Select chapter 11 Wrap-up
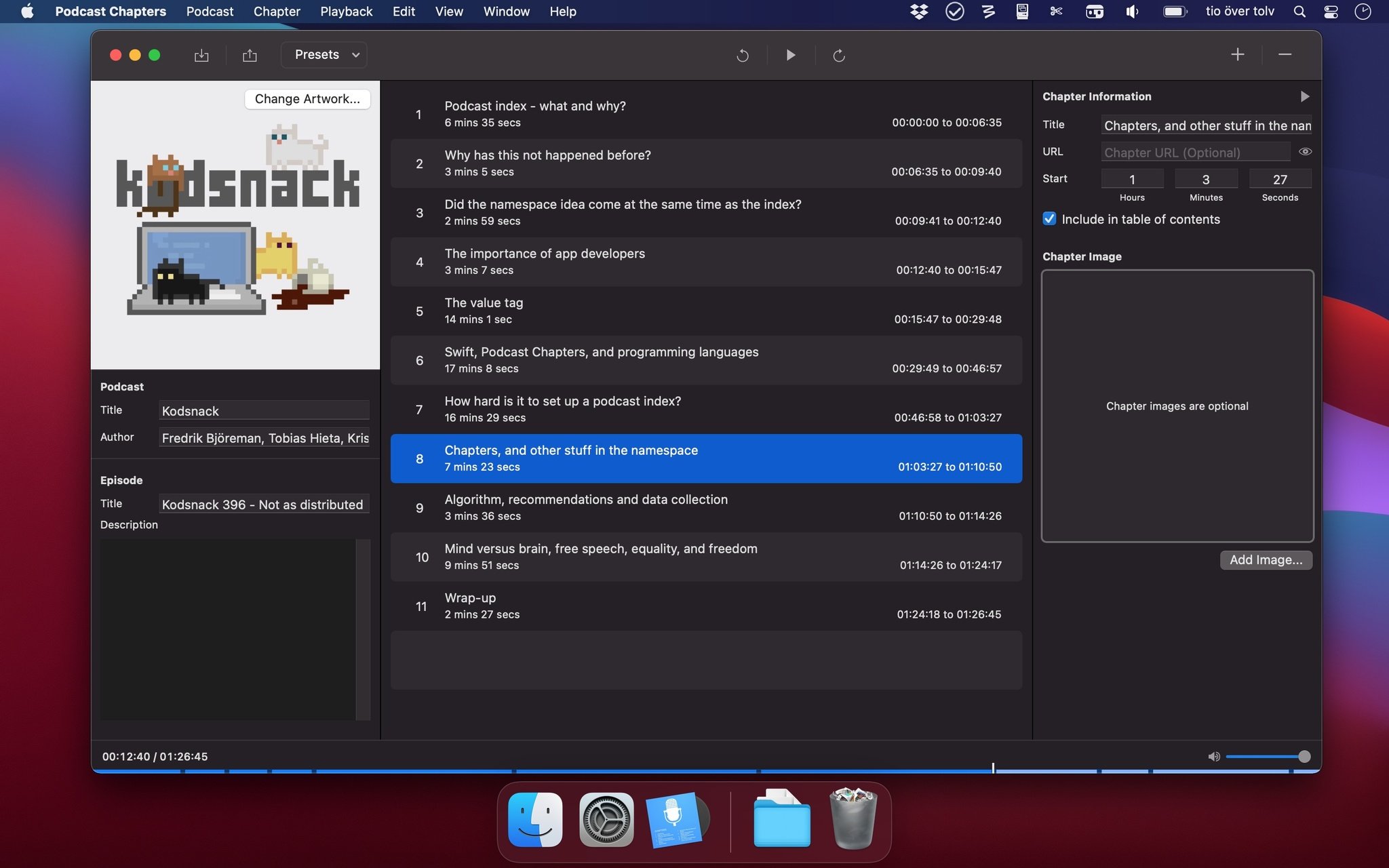 pos(706,606)
